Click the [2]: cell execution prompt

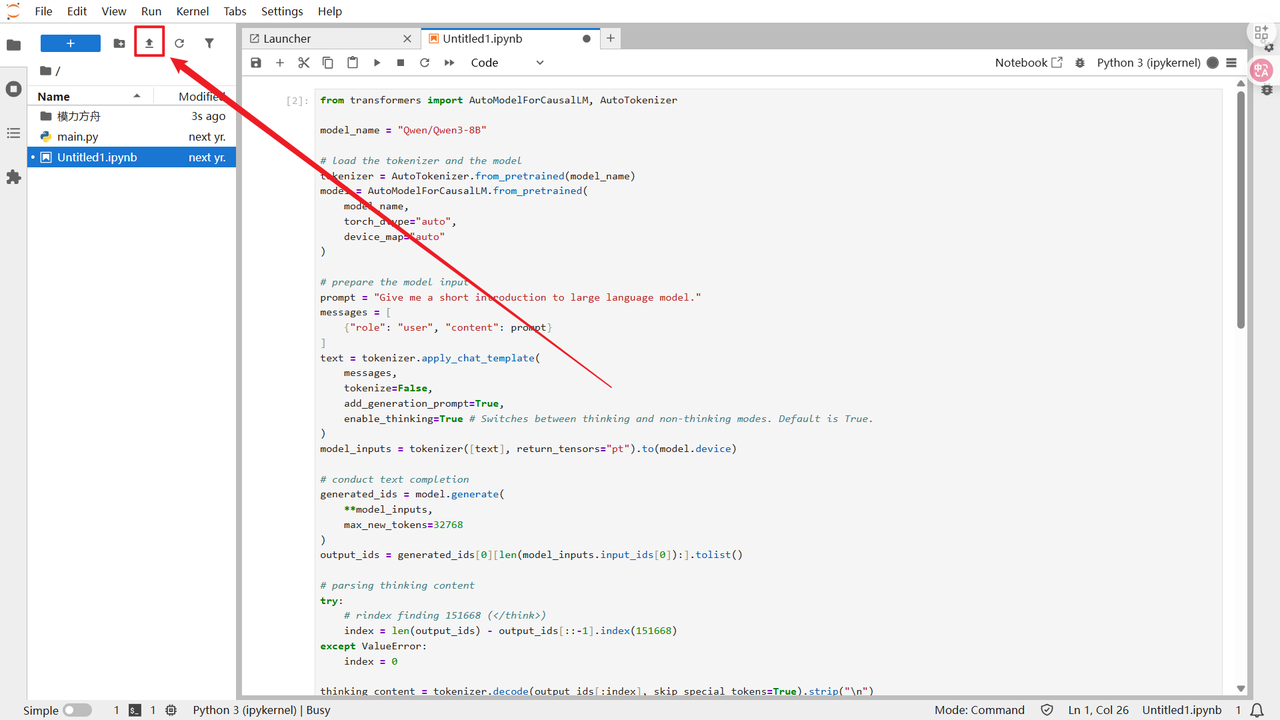[298, 100]
